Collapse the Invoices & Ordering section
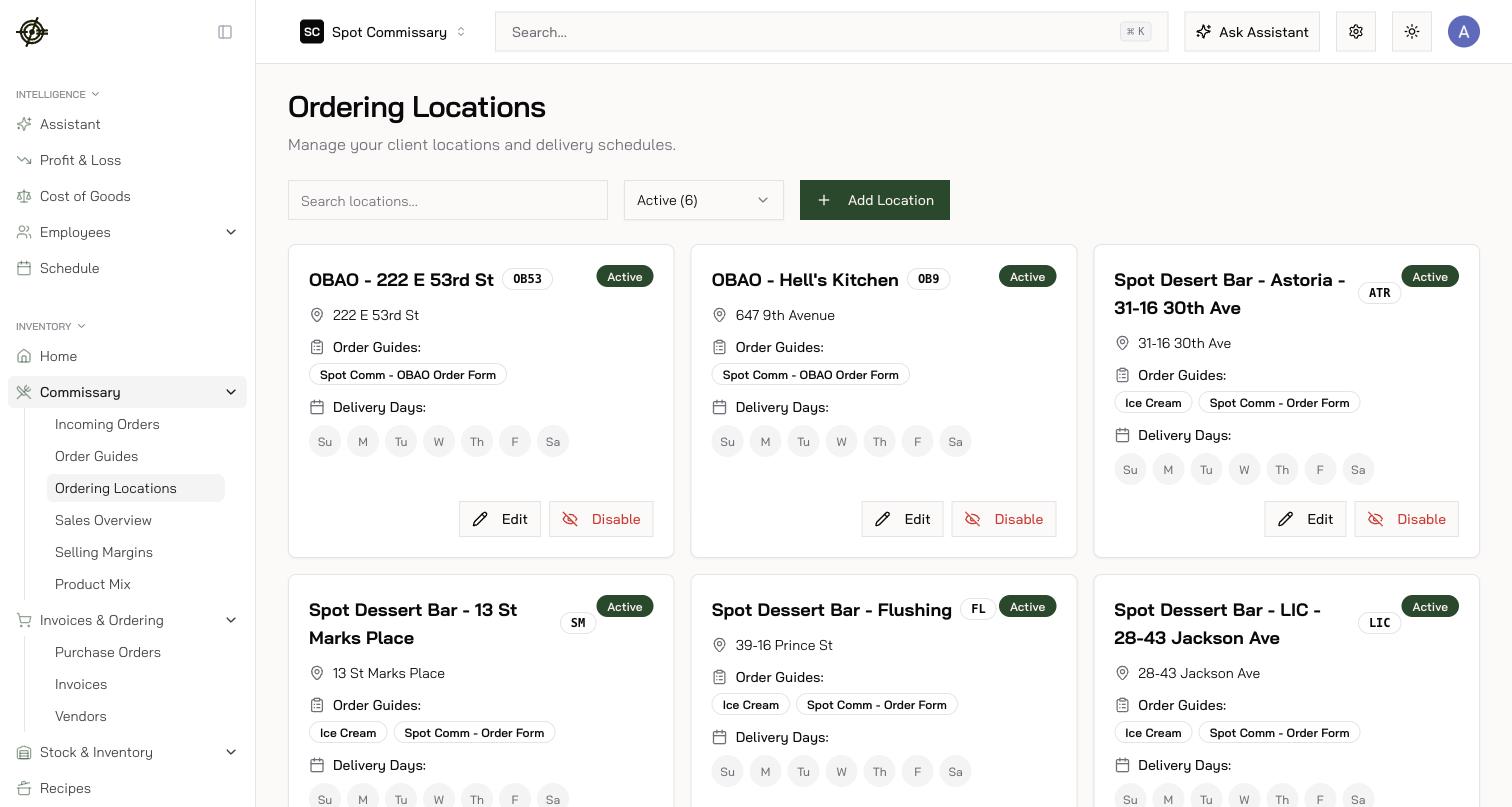The image size is (1512, 807). point(127,620)
